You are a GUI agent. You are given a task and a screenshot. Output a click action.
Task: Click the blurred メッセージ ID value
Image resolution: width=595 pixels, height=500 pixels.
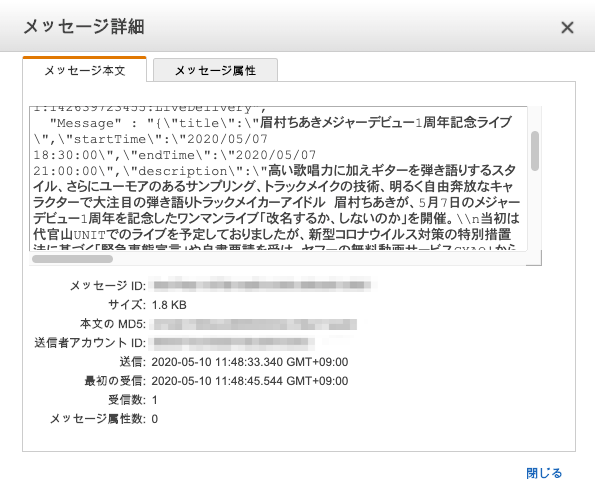261,285
